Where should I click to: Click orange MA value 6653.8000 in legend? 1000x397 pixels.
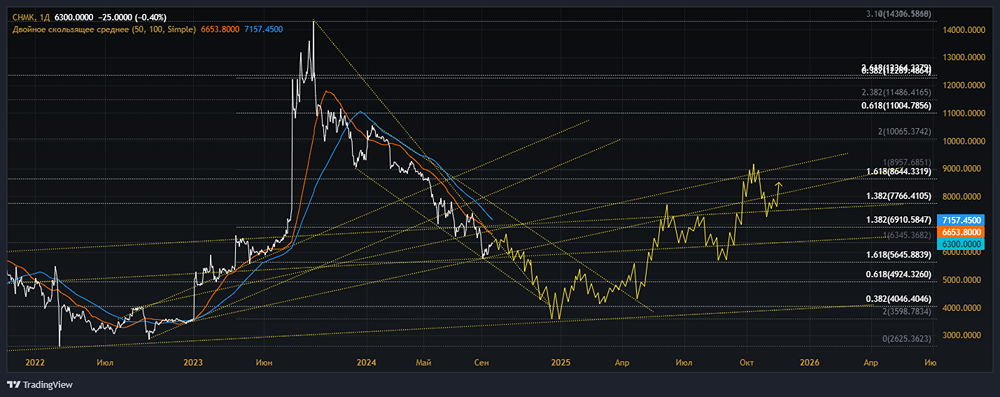221,29
